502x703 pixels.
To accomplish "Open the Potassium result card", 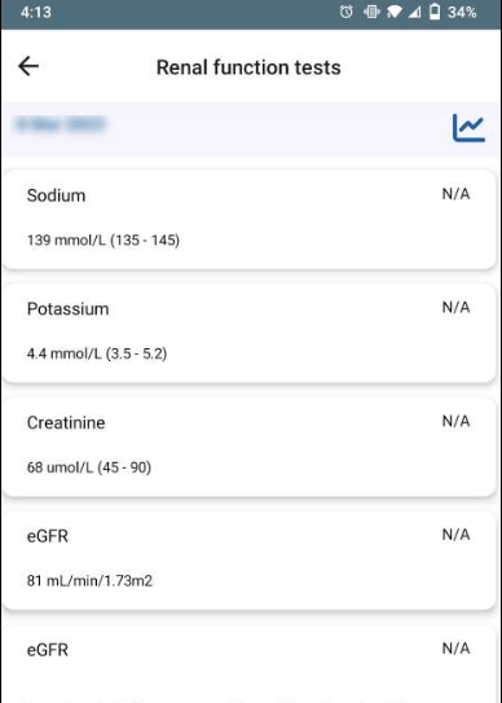I will (x=250, y=333).
